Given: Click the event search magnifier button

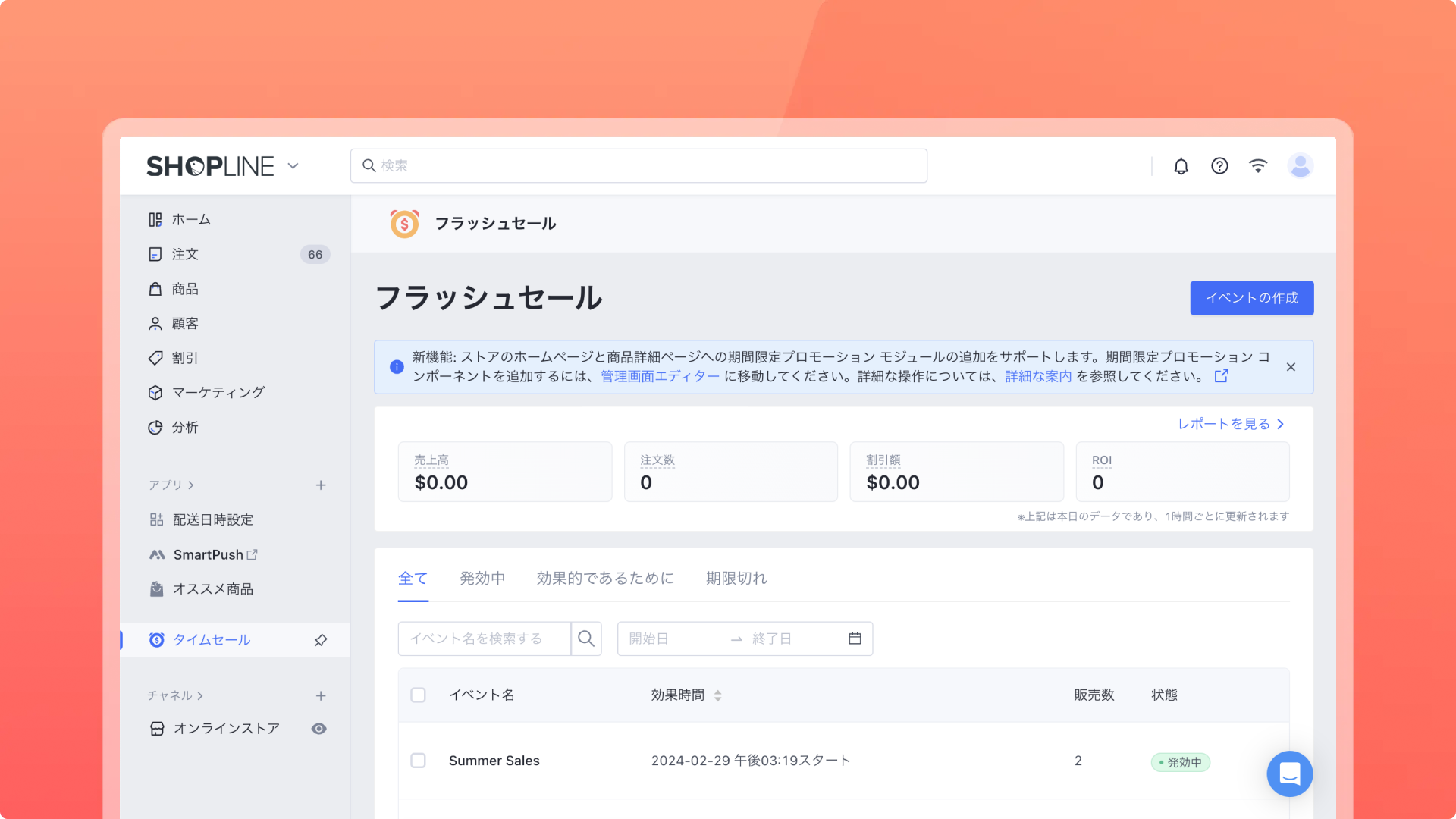Looking at the screenshot, I should [x=586, y=639].
